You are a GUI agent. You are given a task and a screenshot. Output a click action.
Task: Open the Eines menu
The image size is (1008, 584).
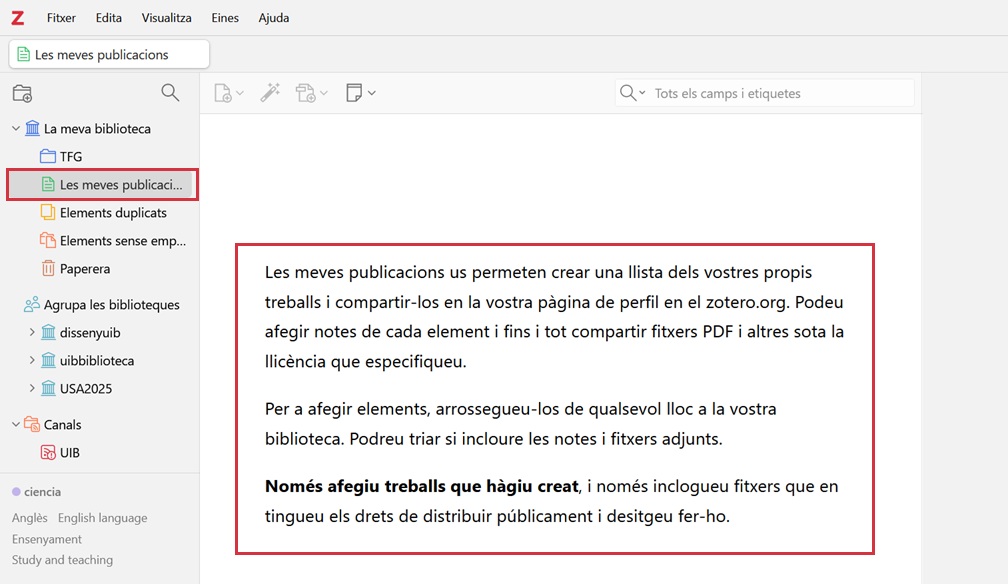tap(225, 18)
